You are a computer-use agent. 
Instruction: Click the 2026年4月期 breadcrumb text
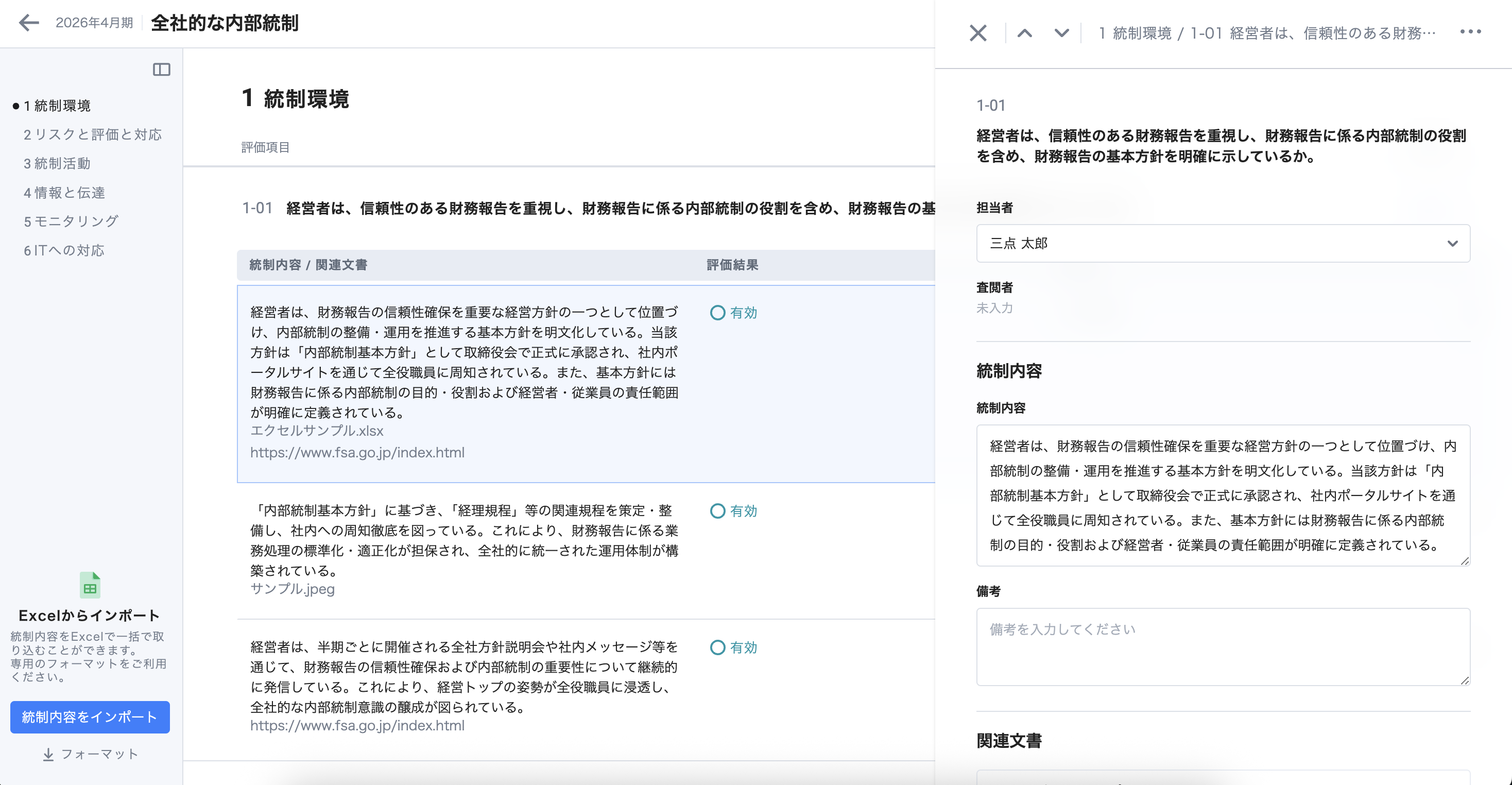95,23
